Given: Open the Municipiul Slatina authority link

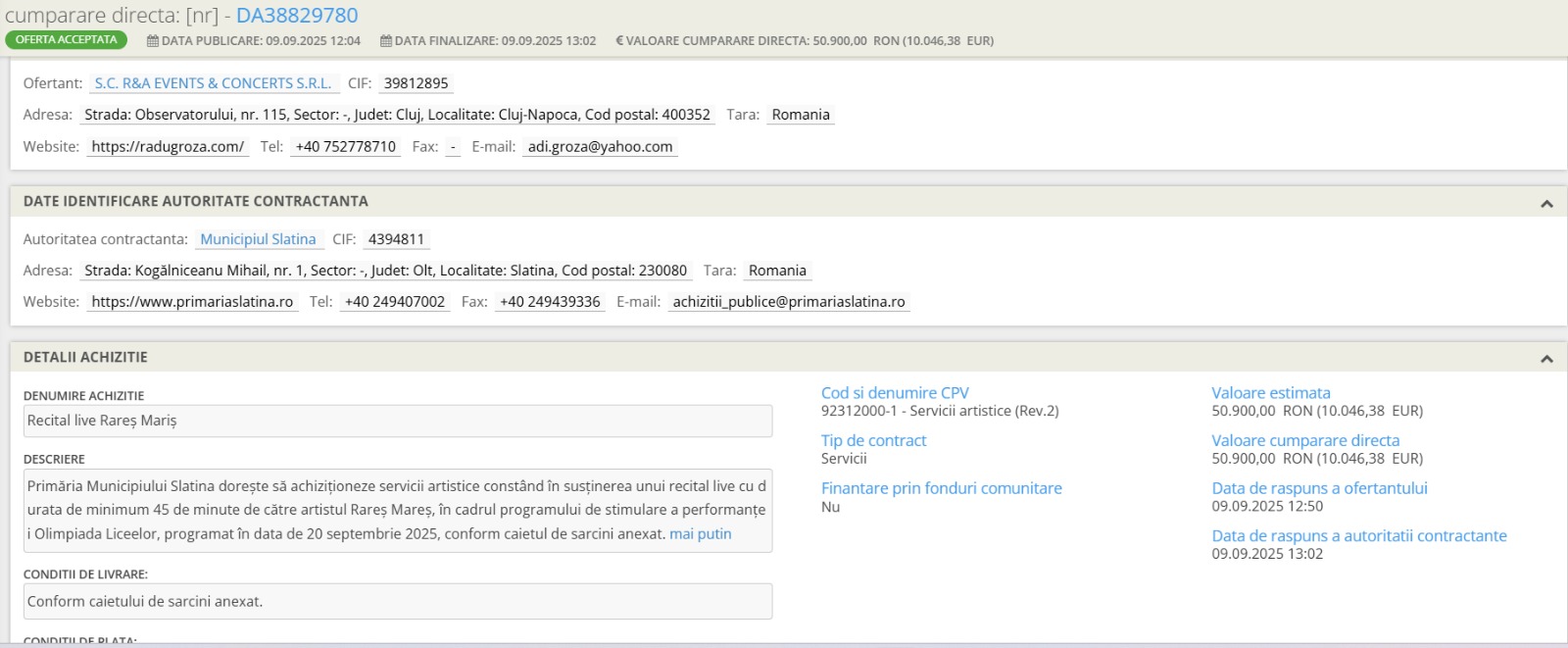Looking at the screenshot, I should click(x=258, y=239).
